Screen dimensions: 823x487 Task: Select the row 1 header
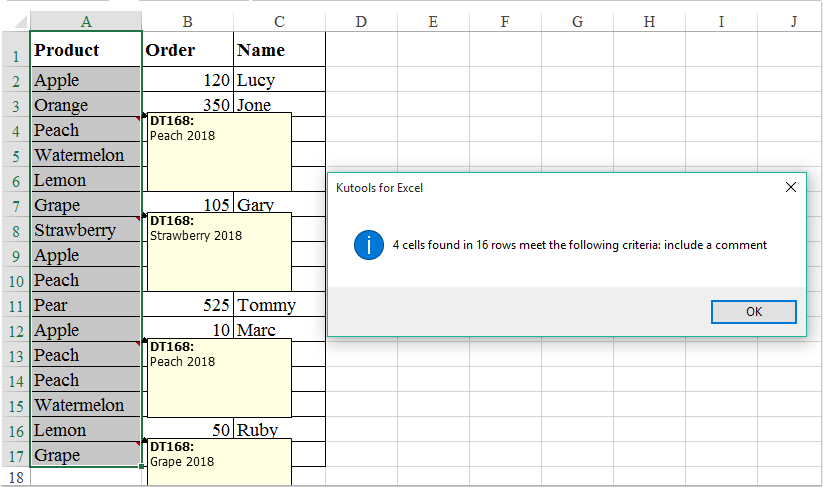tap(15, 51)
